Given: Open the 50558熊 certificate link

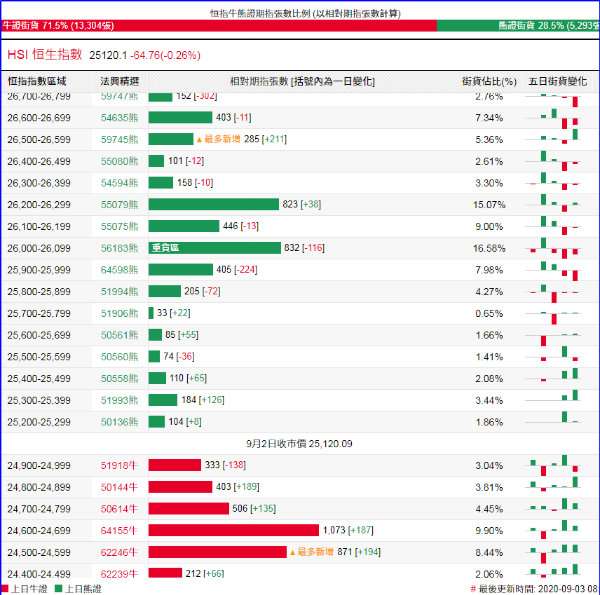Looking at the screenshot, I should pyautogui.click(x=119, y=378).
